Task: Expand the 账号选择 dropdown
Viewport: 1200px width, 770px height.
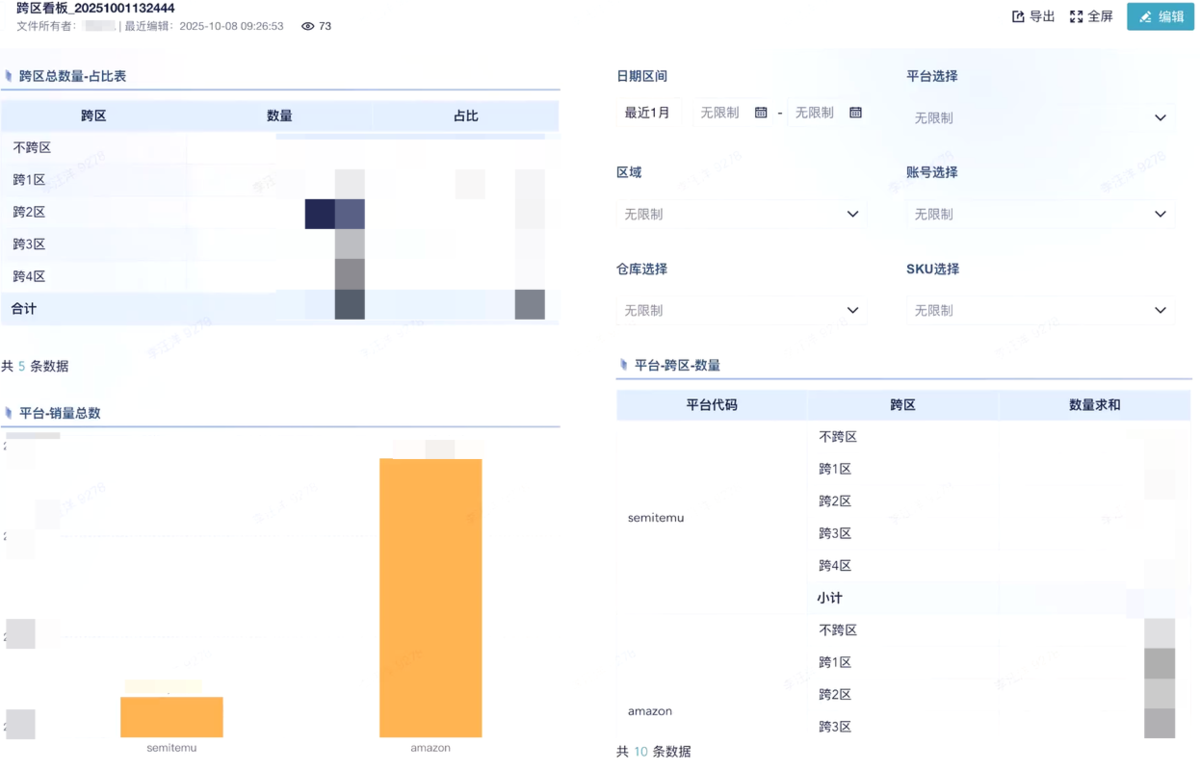Action: (x=1040, y=214)
